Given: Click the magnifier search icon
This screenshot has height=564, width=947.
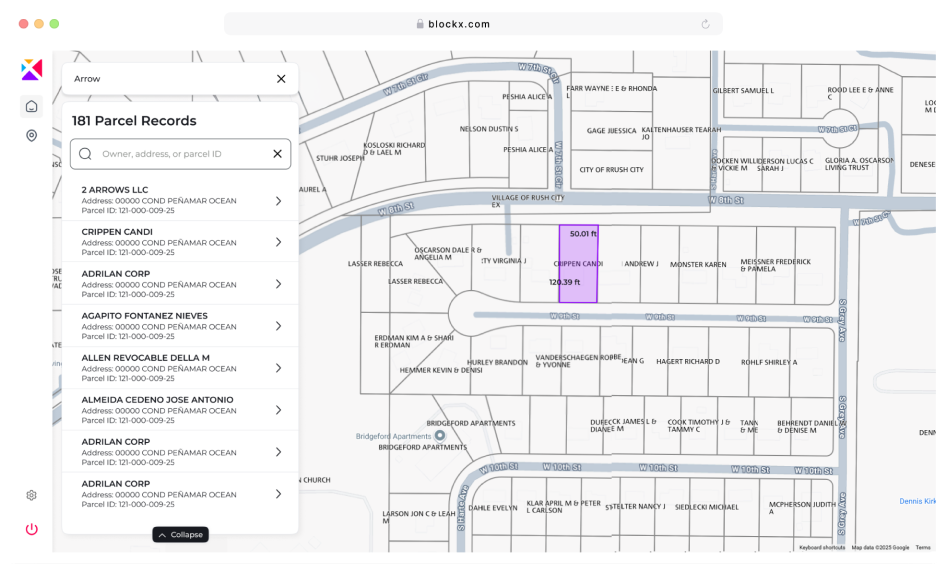Looking at the screenshot, I should (x=86, y=154).
